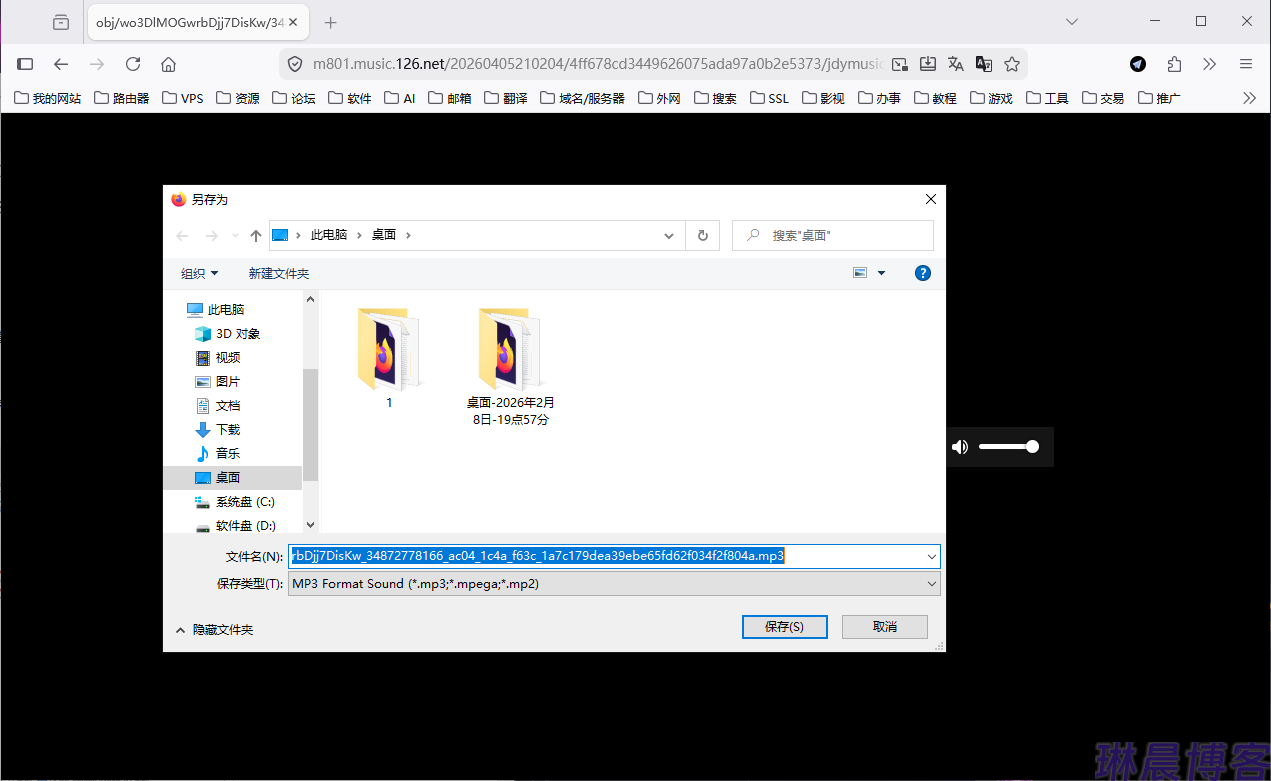Mute audio via the speaker icon
Viewport: 1271px width, 781px height.
(x=960, y=447)
